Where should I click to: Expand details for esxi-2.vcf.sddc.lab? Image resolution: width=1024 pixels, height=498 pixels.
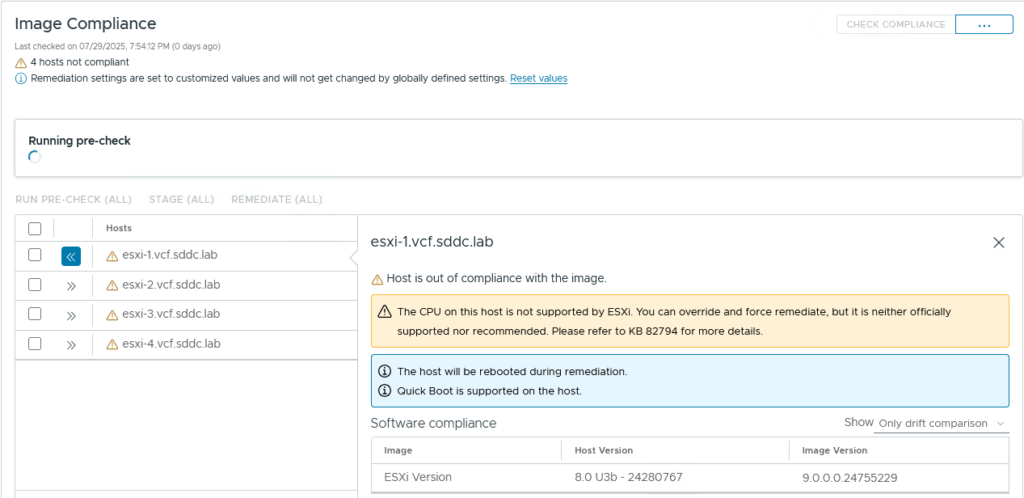click(71, 285)
